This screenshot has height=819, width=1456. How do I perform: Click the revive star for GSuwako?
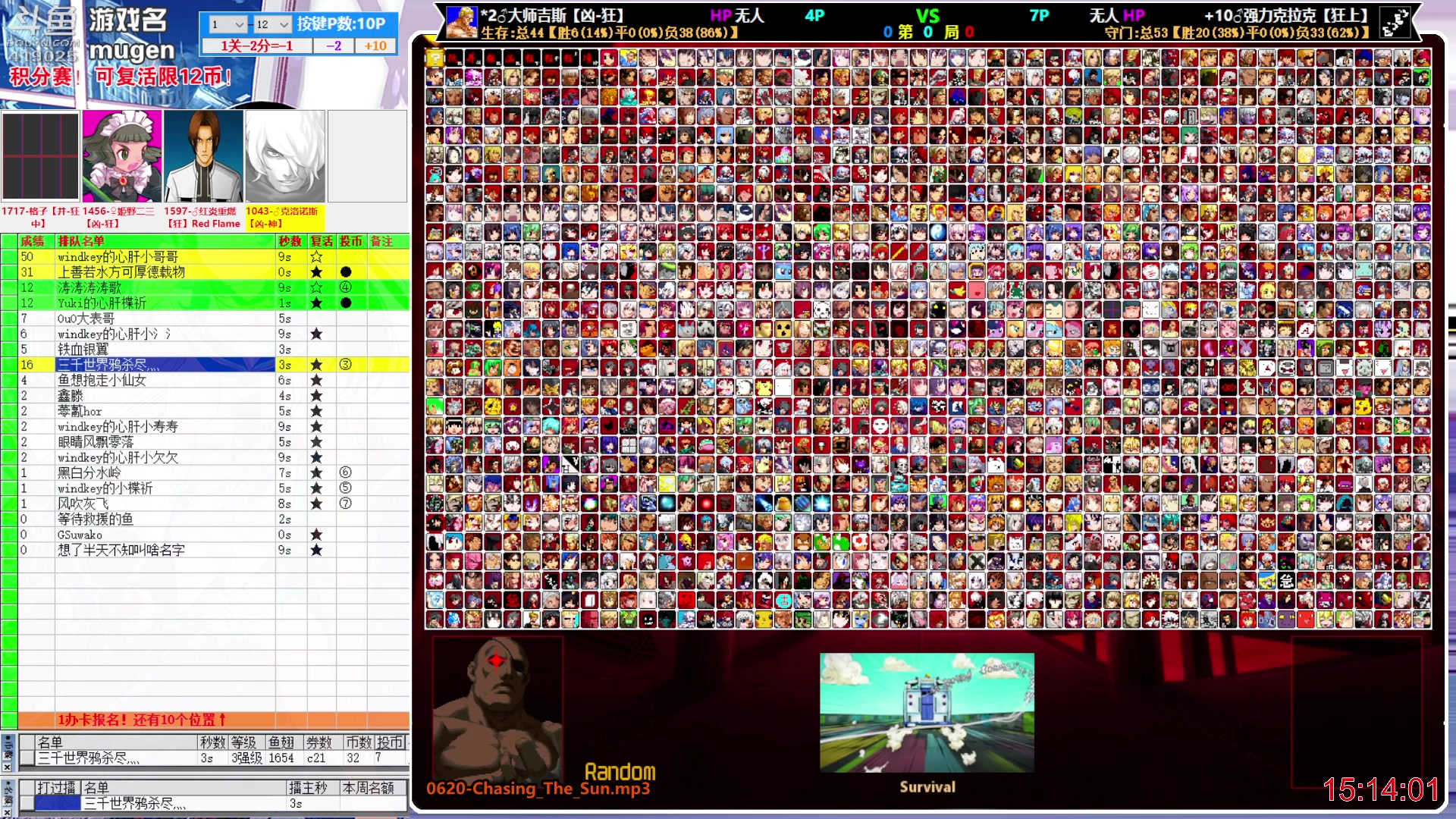tap(316, 535)
